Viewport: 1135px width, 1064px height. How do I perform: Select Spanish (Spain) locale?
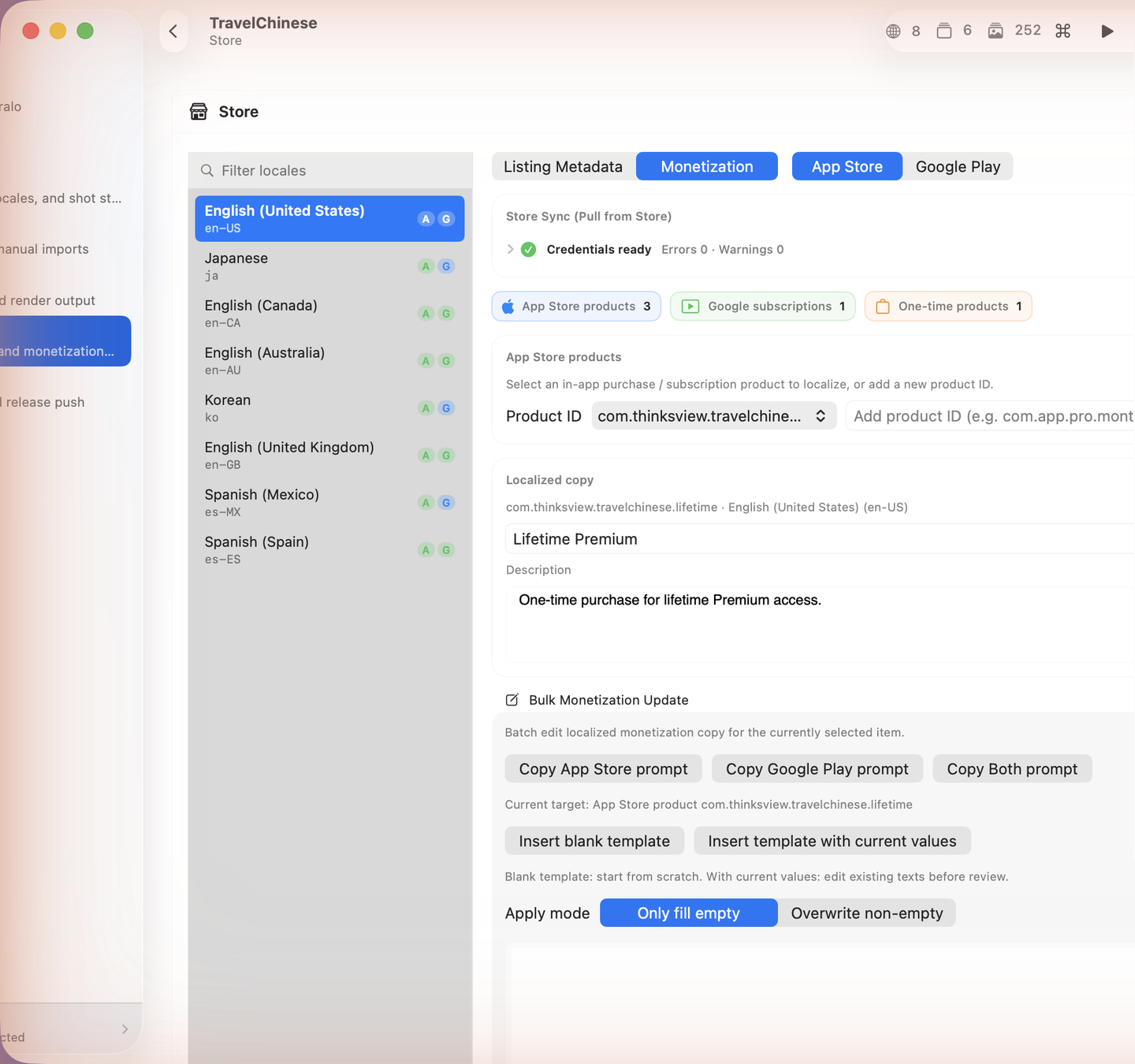click(x=329, y=550)
